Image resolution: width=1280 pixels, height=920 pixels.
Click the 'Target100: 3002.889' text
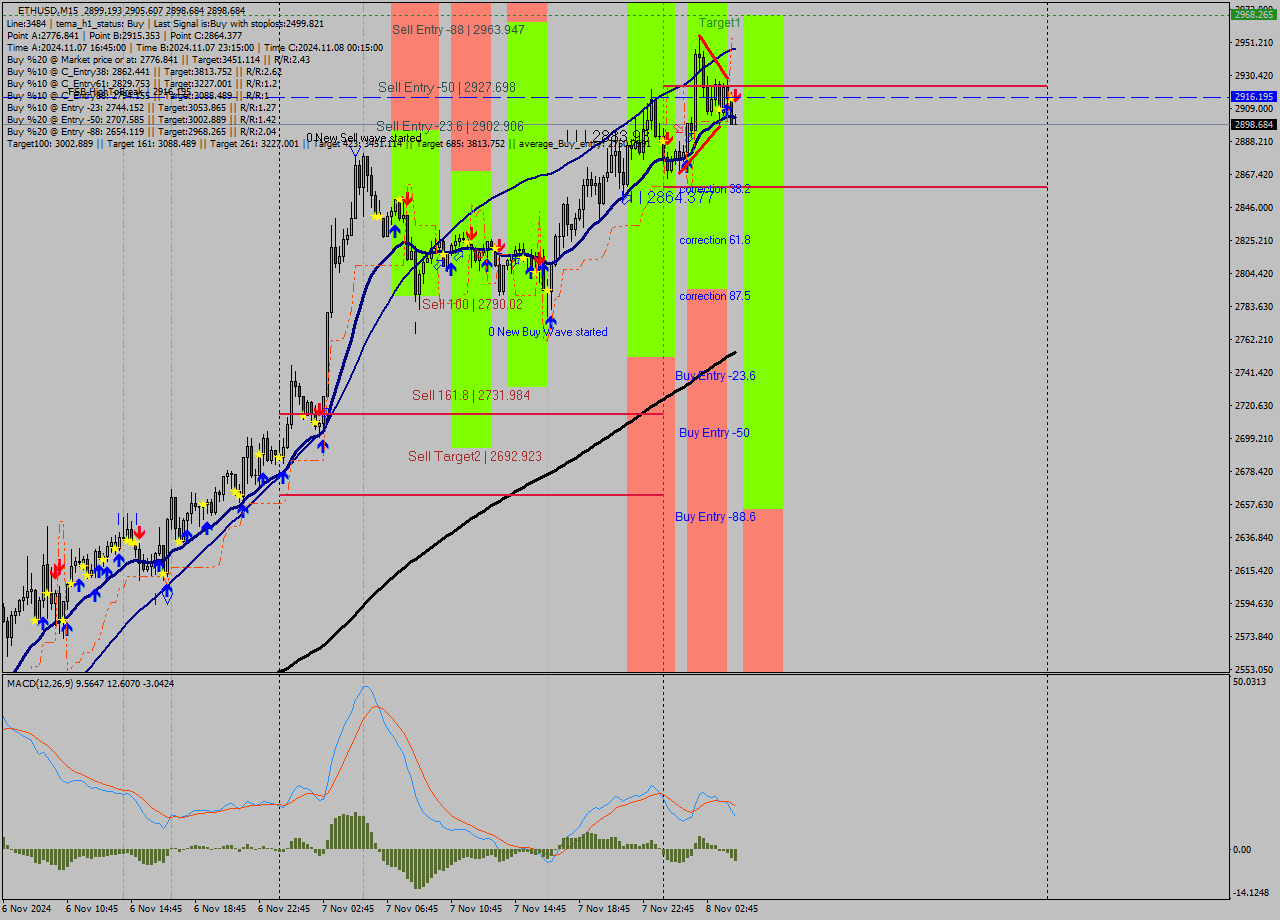50,143
